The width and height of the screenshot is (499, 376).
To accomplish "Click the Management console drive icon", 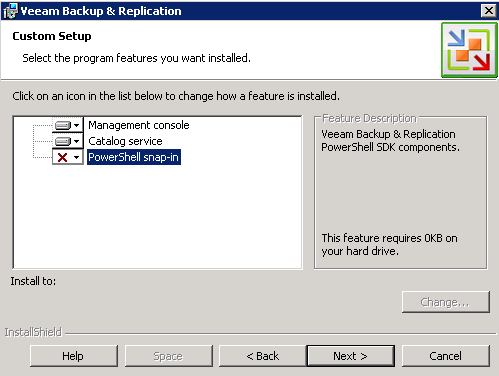I will click(63, 125).
